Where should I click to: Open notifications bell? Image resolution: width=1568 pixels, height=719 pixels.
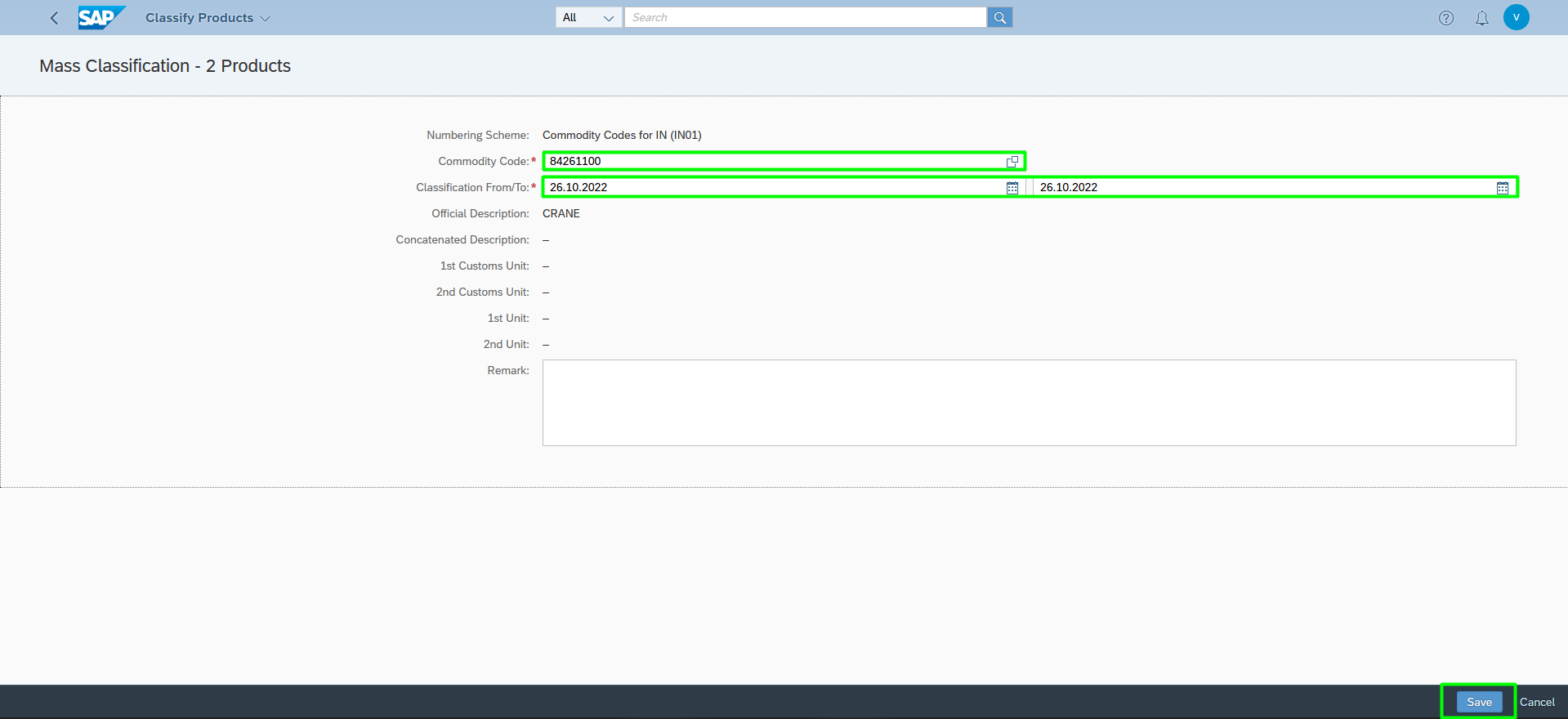point(1482,18)
